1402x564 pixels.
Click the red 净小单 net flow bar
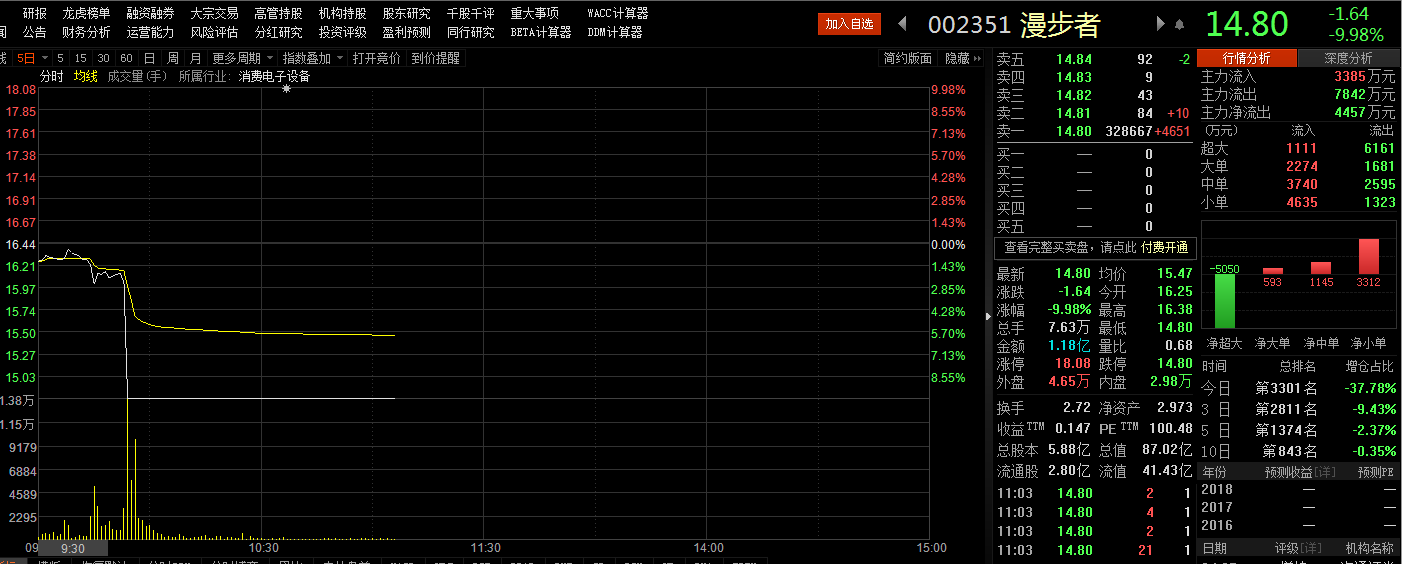click(x=1368, y=256)
